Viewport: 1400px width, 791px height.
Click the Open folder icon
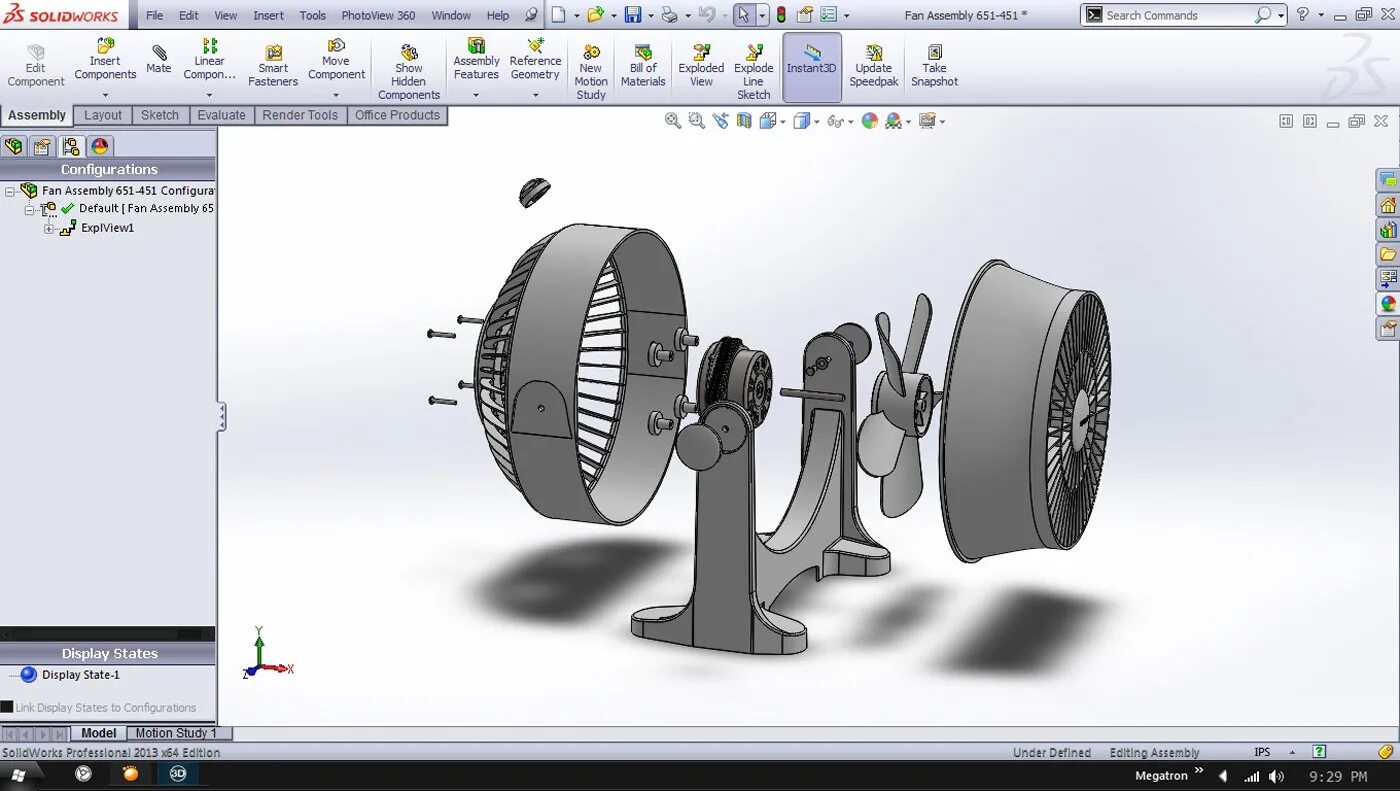[596, 15]
